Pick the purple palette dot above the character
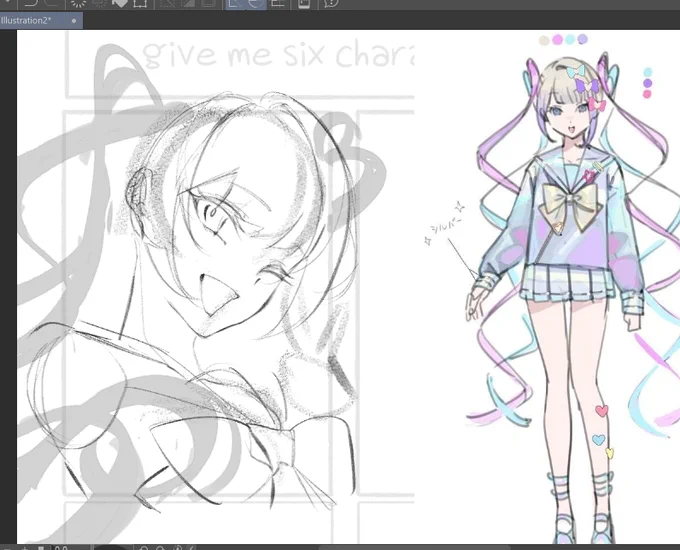Viewport: 680px width, 550px height. 582,39
